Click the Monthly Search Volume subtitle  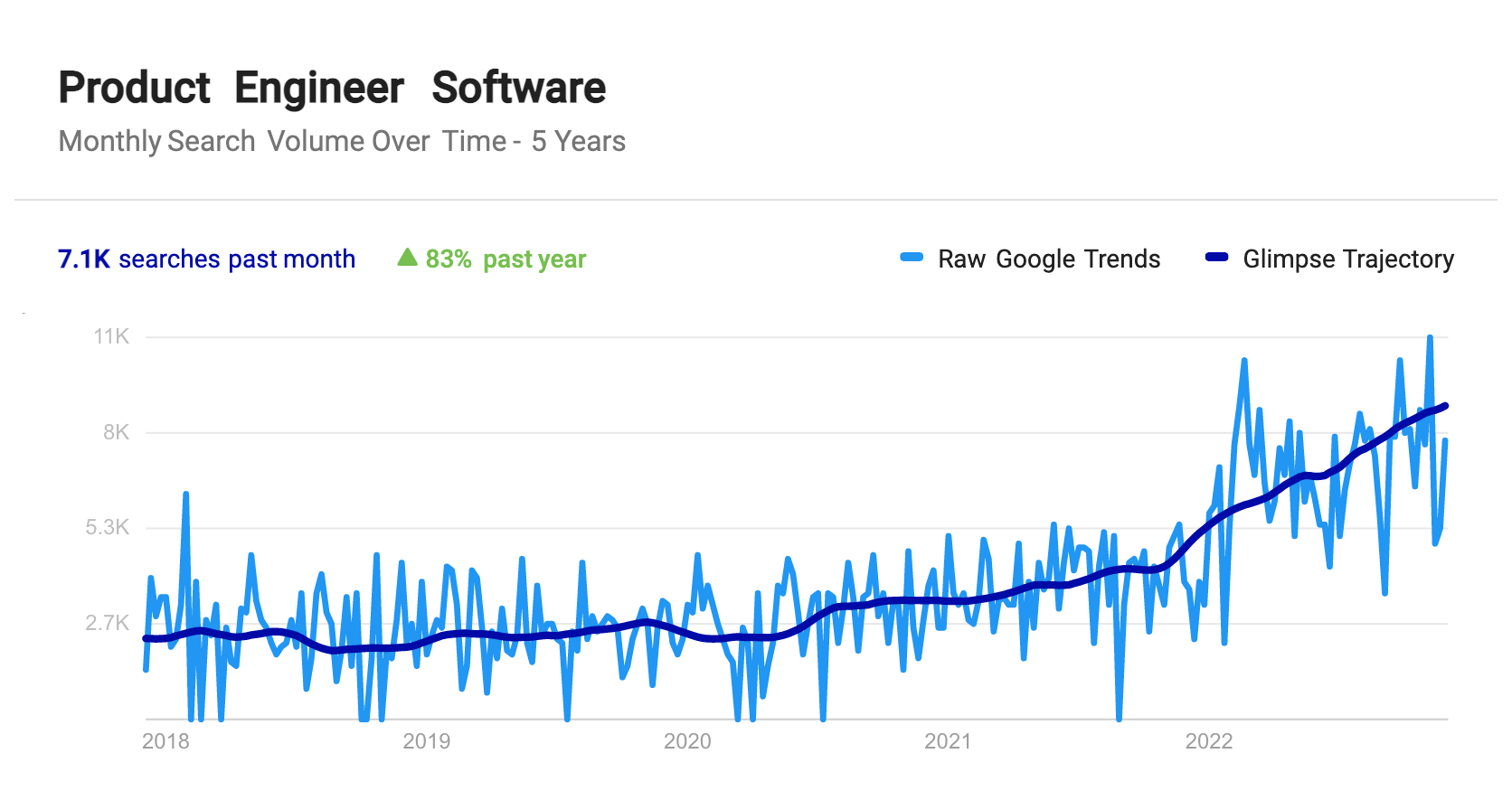click(x=342, y=141)
